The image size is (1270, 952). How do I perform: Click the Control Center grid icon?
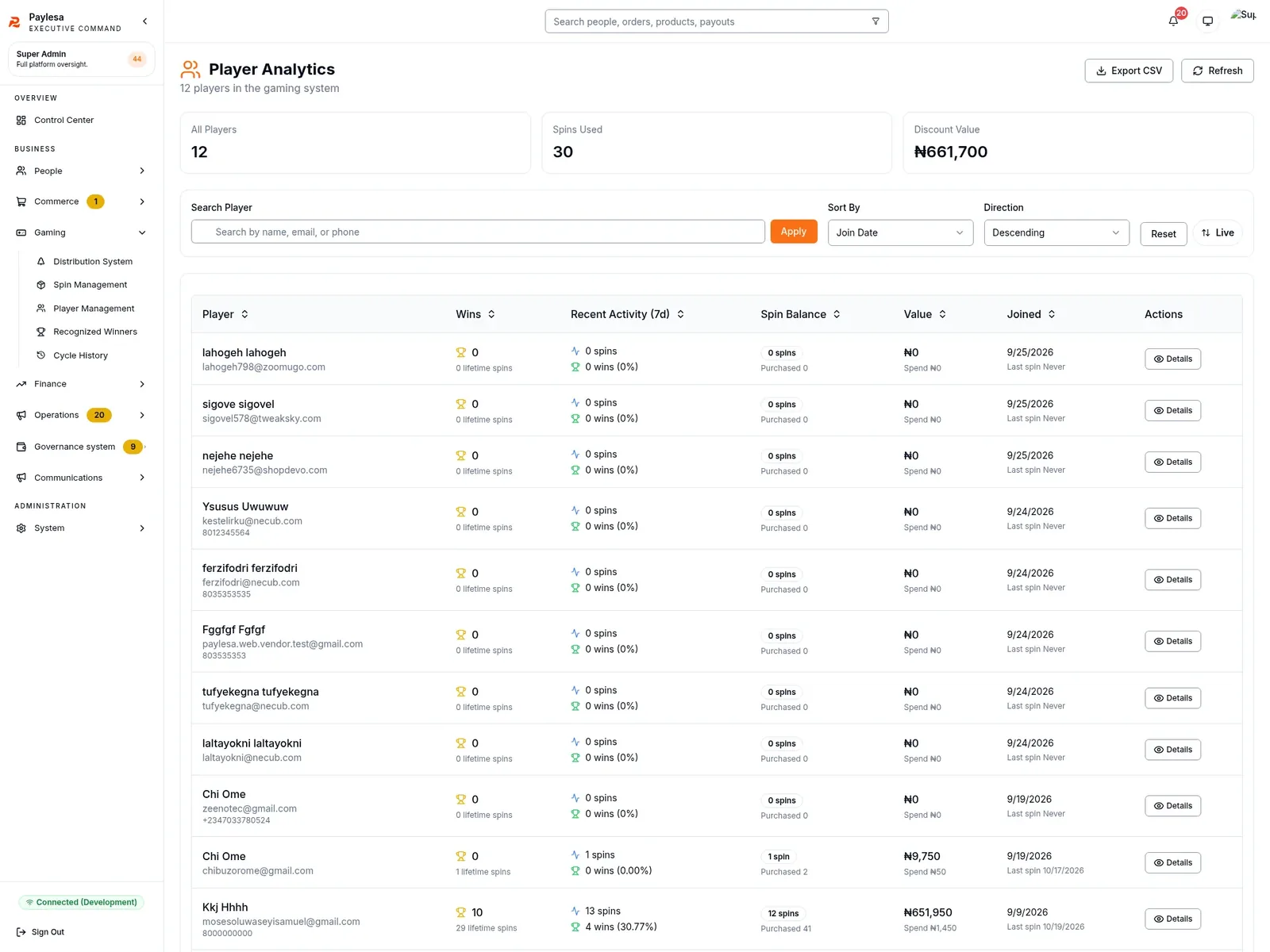coord(21,121)
